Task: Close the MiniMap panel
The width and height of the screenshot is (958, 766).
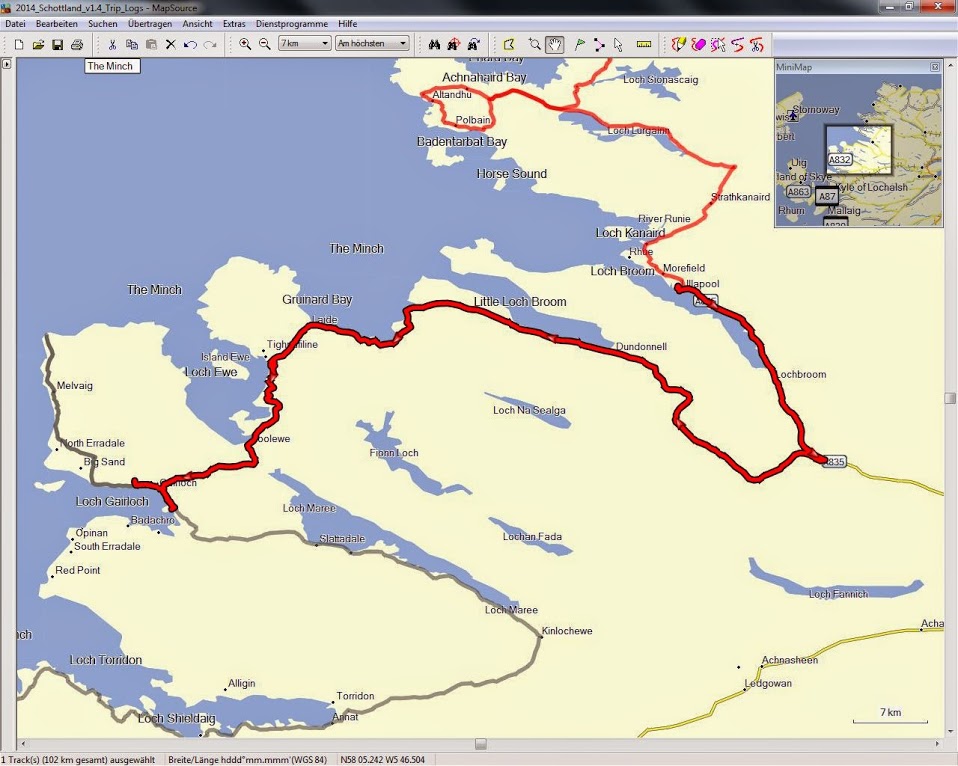Action: 935,67
